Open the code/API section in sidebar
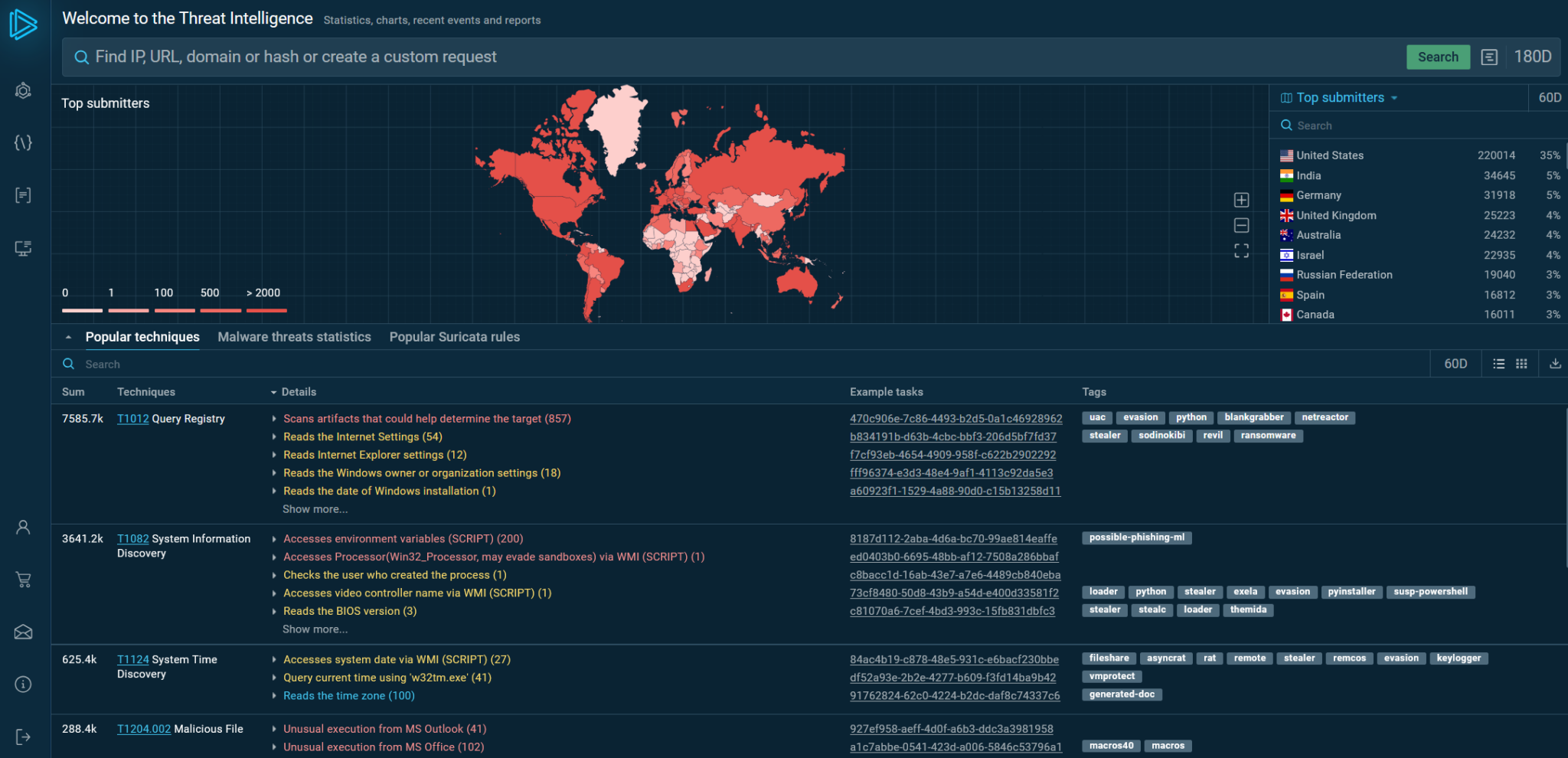 [23, 142]
